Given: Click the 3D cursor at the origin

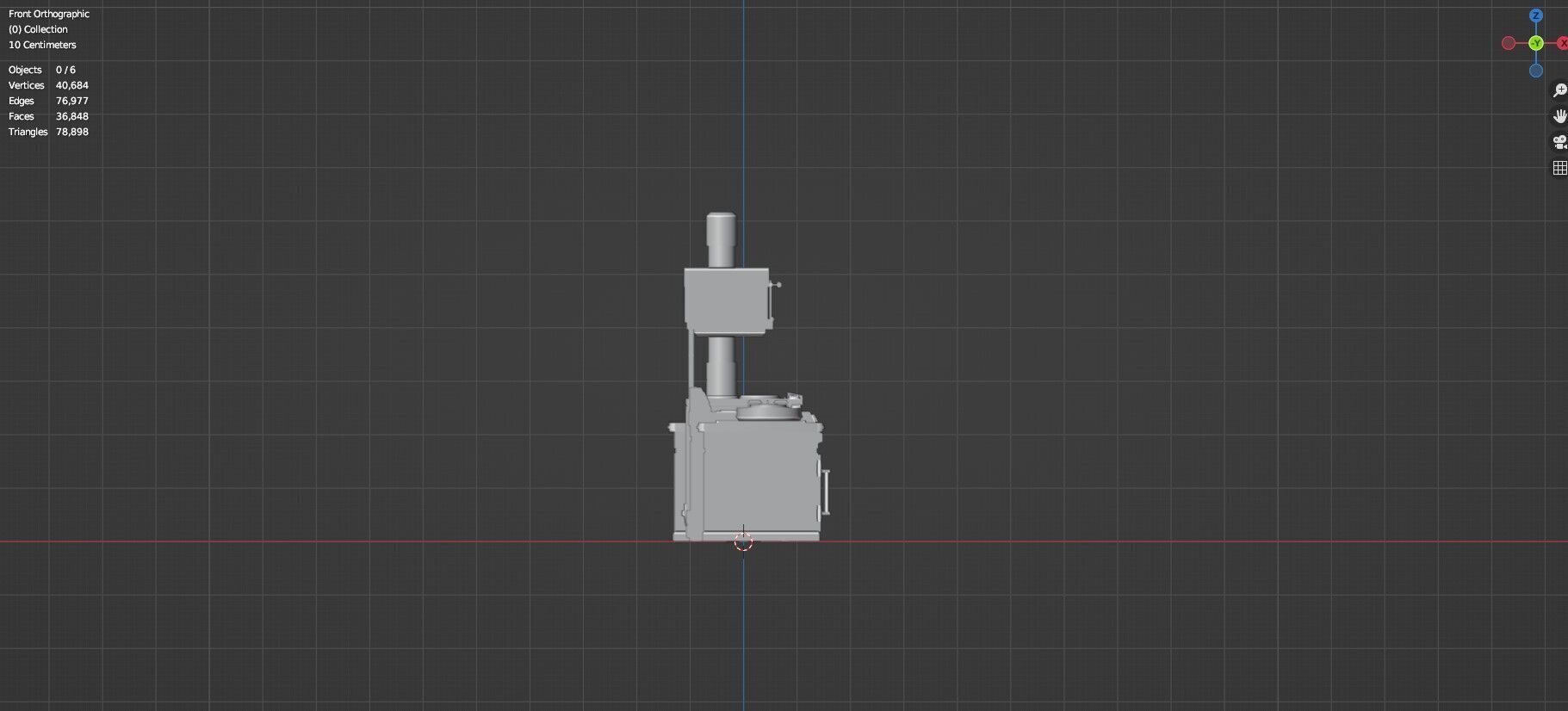Looking at the screenshot, I should (x=743, y=541).
